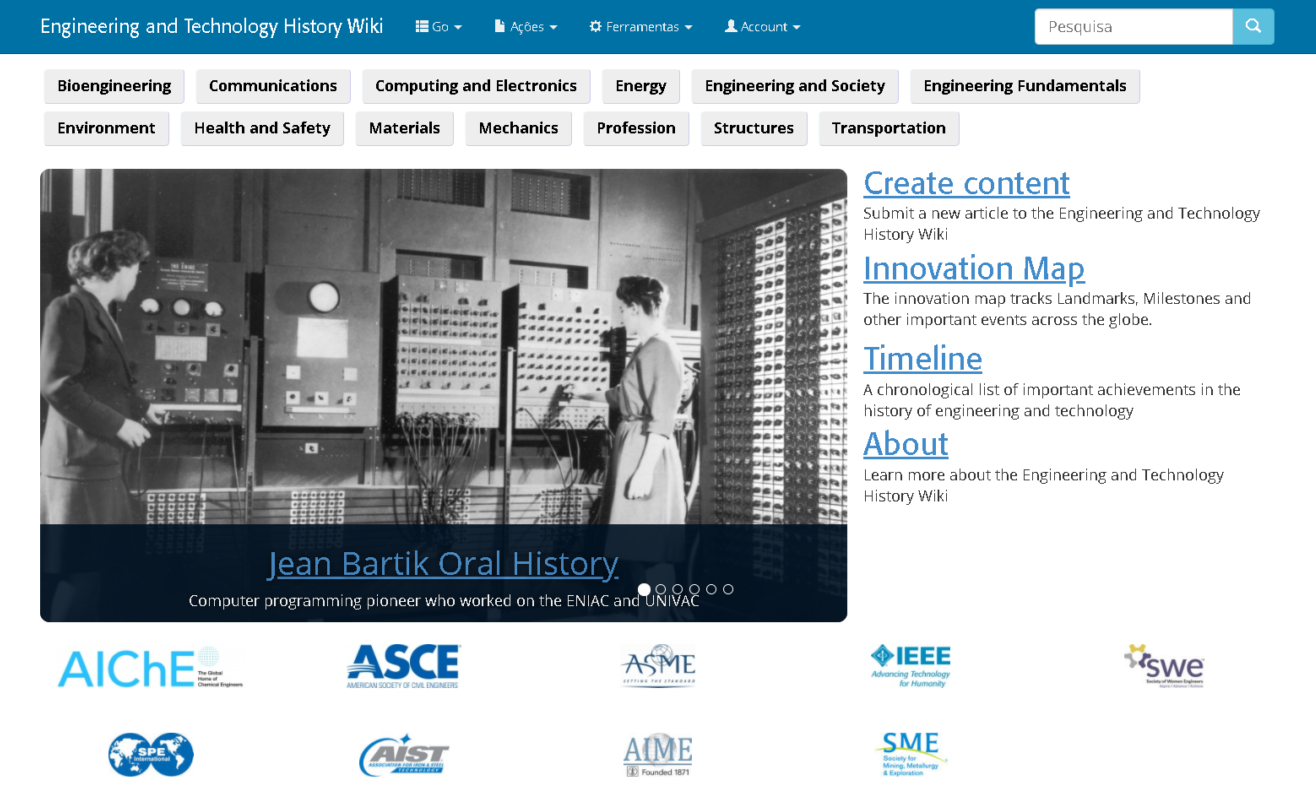Screen dimensions: 1316x802
Task: Open the ASME logo link
Action: (x=658, y=666)
